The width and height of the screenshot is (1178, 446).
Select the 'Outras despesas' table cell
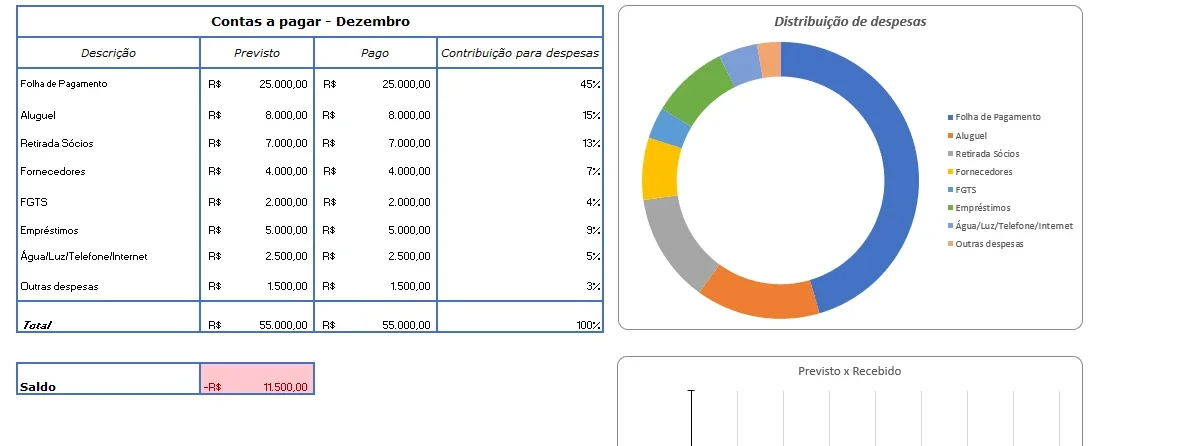click(x=108, y=286)
